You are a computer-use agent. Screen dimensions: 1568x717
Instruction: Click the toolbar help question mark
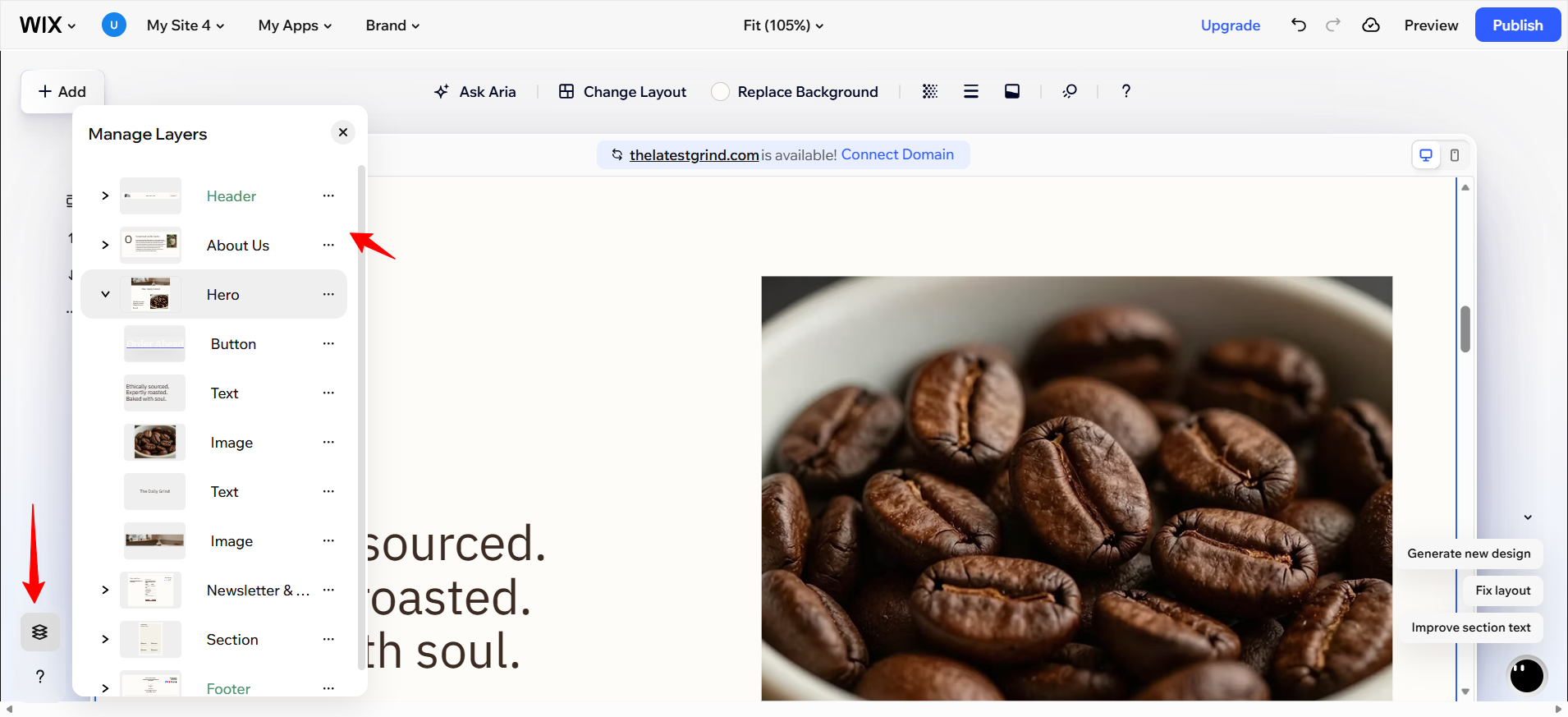(1126, 91)
